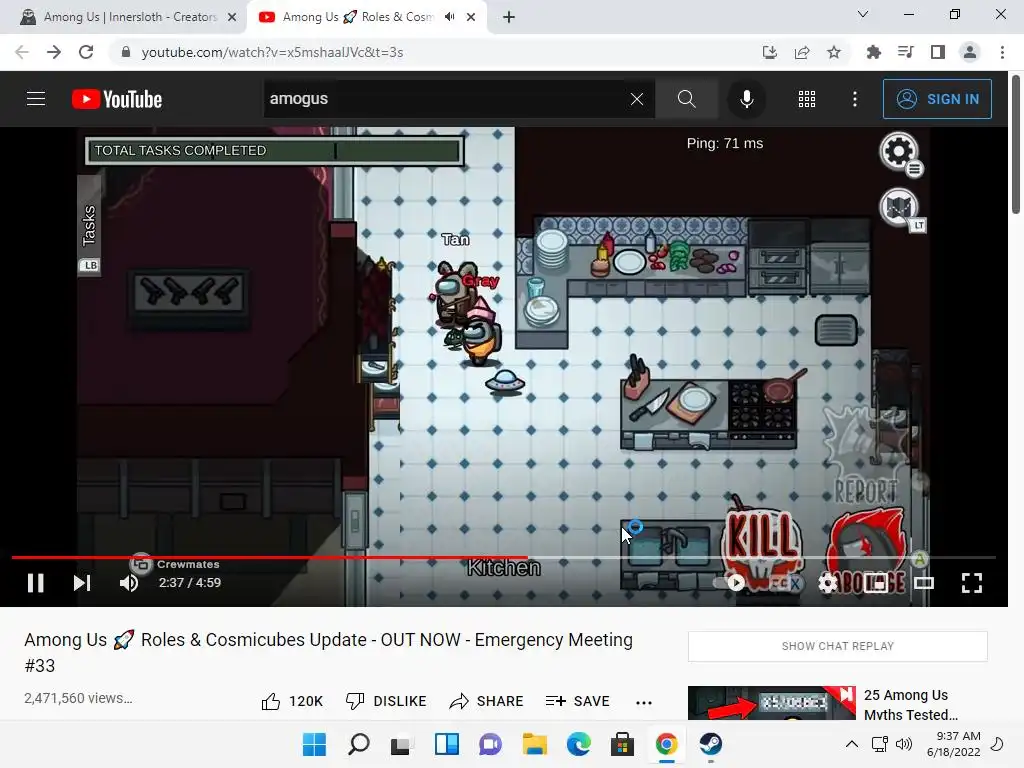Toggle the autoplay switch
This screenshot has height=768, width=1024.
(730, 583)
